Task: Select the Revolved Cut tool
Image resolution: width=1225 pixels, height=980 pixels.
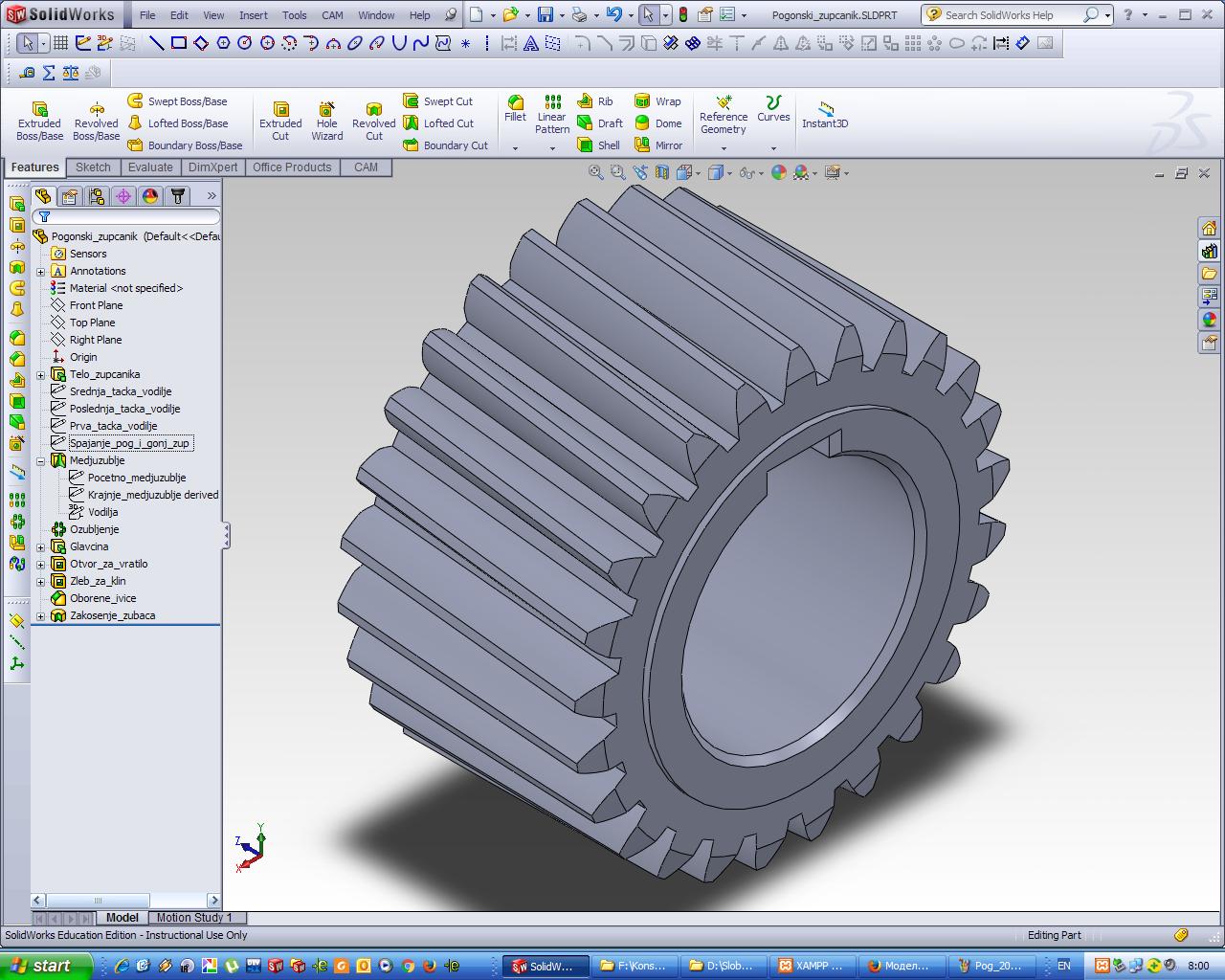Action: pos(373,122)
